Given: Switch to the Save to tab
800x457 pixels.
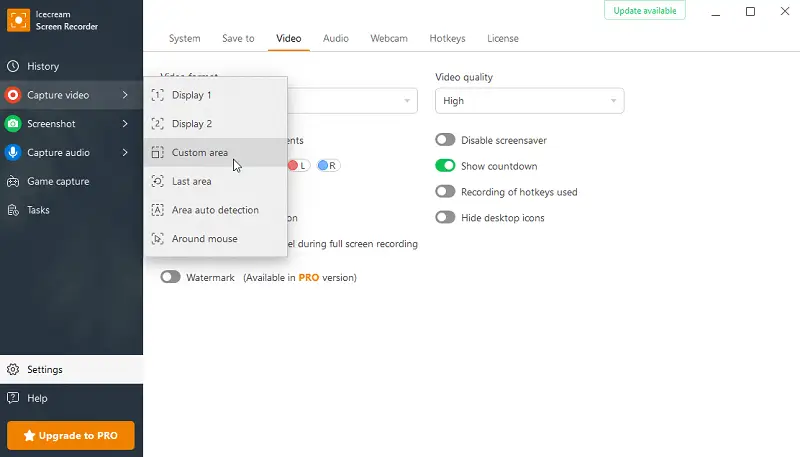Looking at the screenshot, I should [x=238, y=38].
